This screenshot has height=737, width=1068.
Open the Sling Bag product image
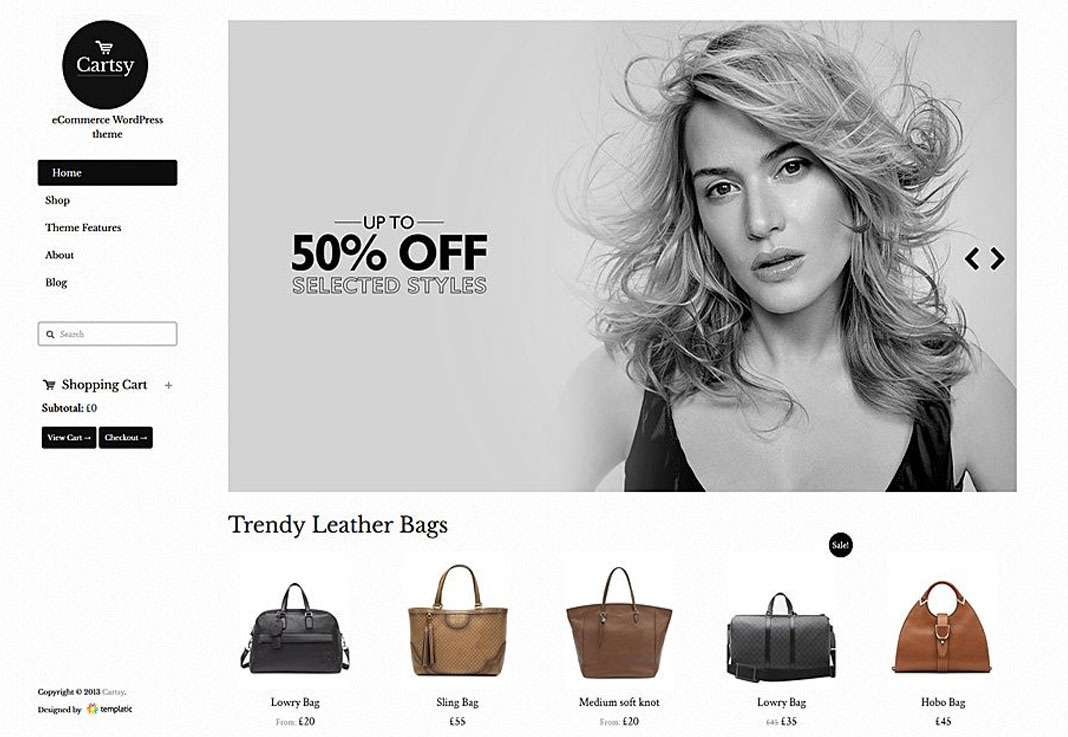pyautogui.click(x=457, y=620)
